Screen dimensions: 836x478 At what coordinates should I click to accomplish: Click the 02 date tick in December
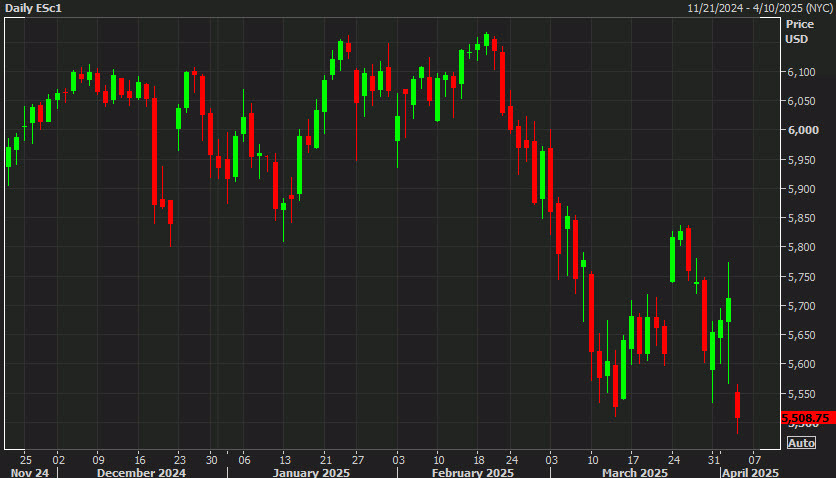point(59,460)
